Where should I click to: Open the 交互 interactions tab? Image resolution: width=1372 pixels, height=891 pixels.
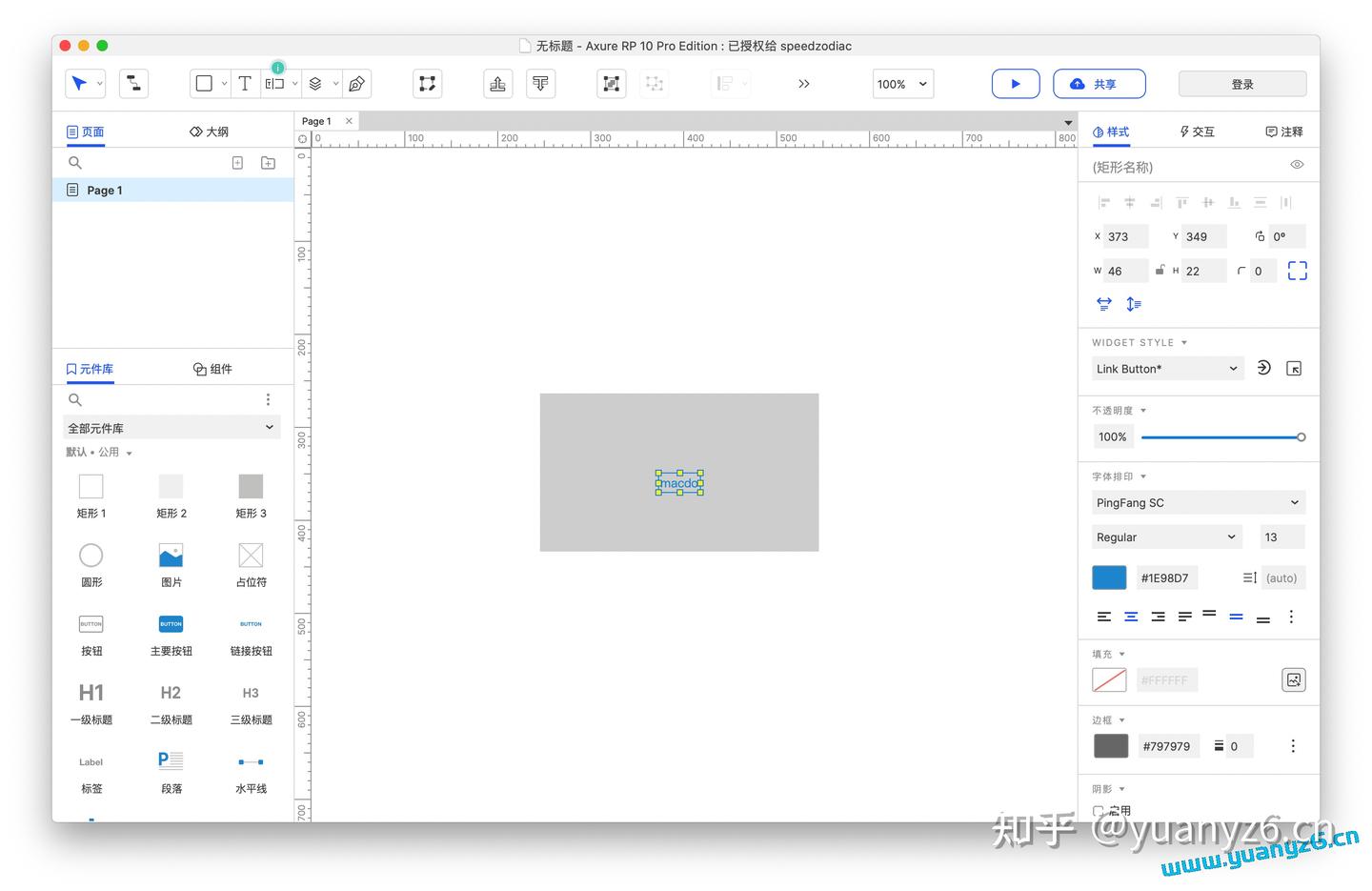pyautogui.click(x=1197, y=132)
